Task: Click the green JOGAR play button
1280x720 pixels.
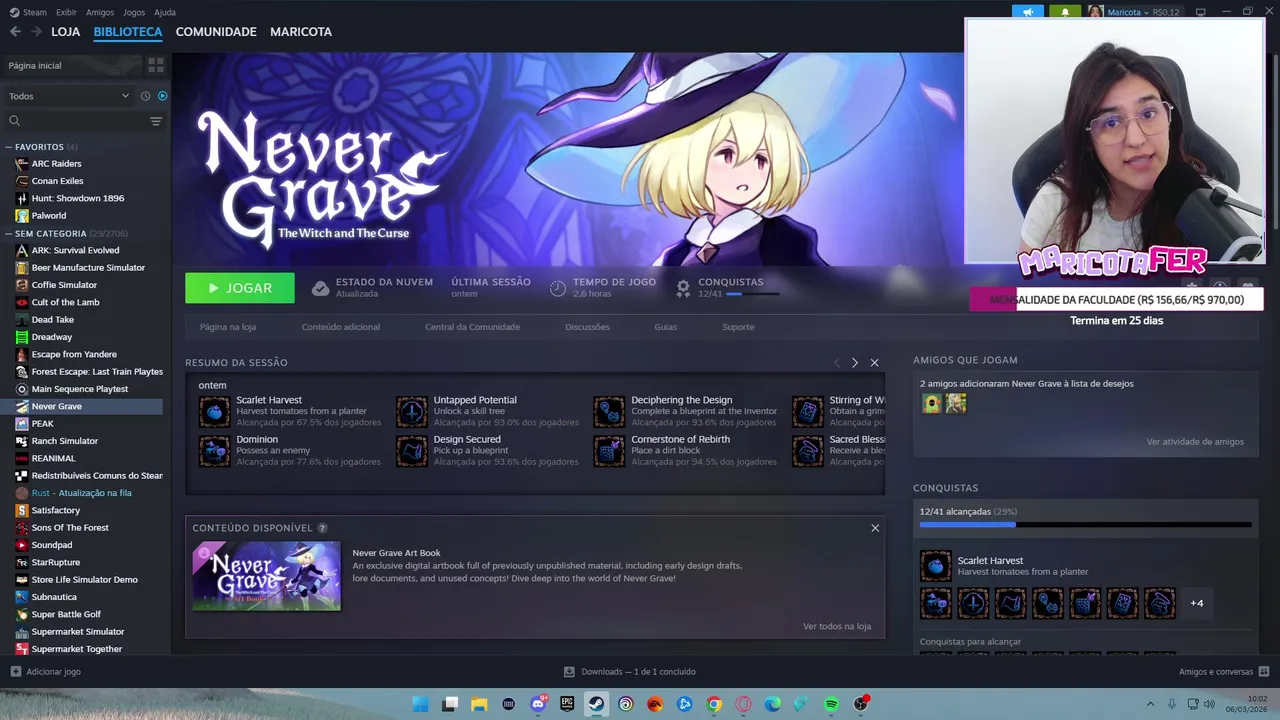Action: coord(240,288)
